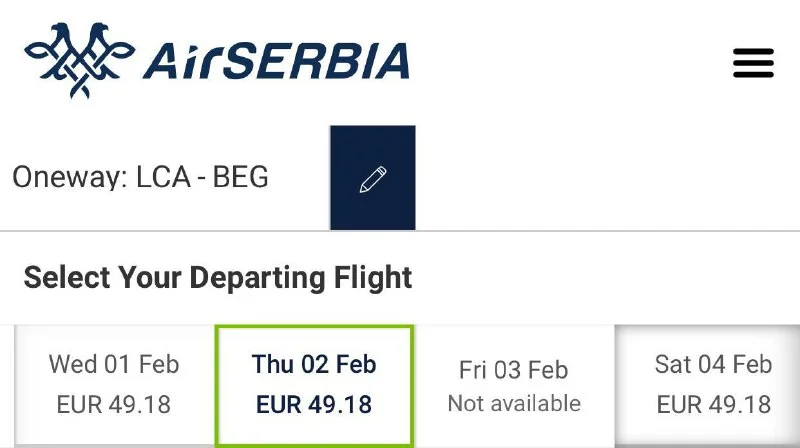Click EUR 49.18 price under Wed 01 Feb

[114, 405]
